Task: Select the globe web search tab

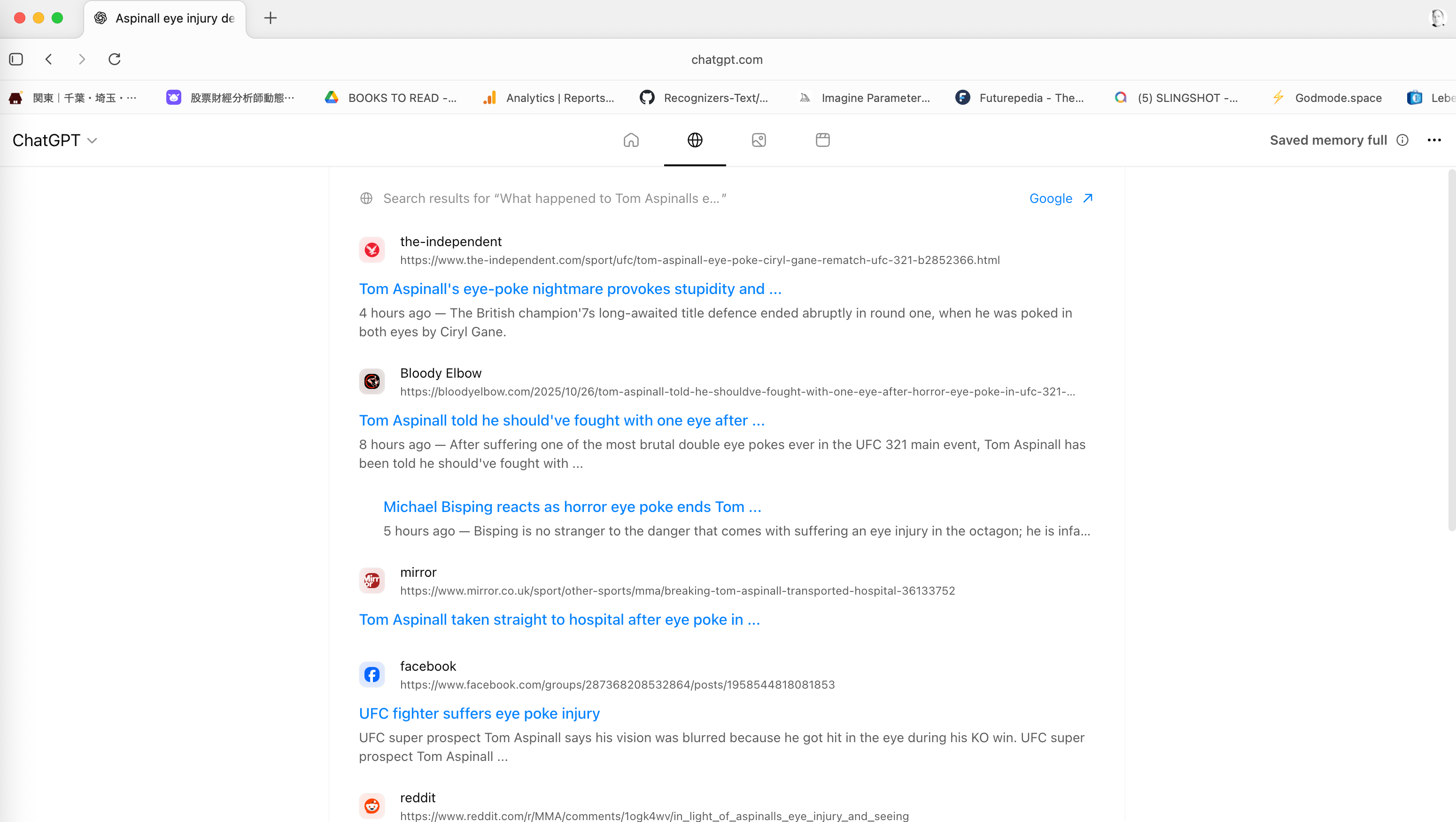Action: tap(695, 140)
